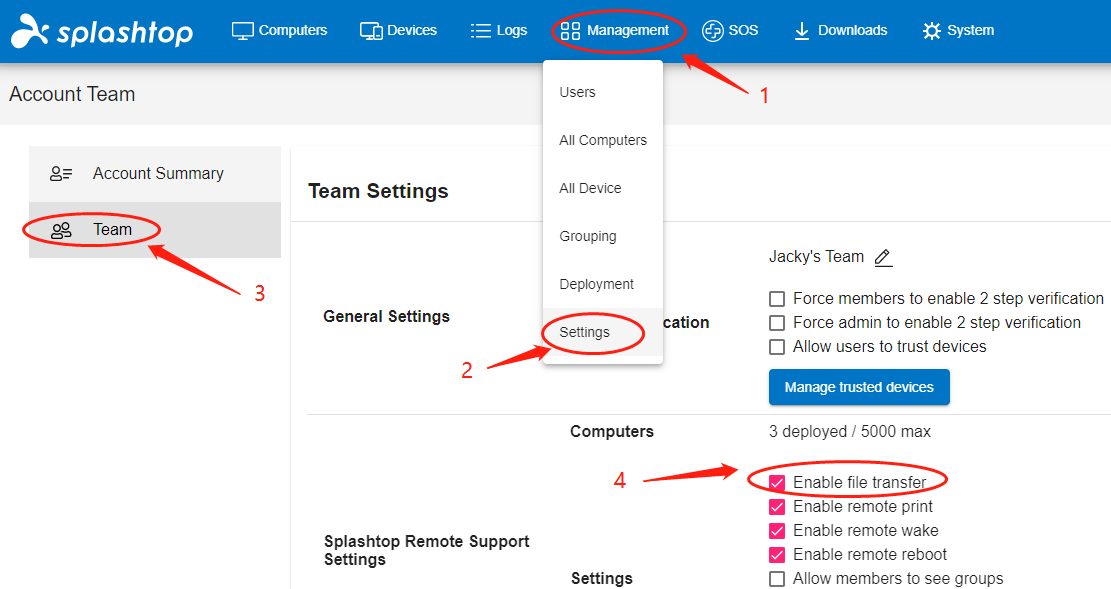The height and width of the screenshot is (589, 1111).
Task: Enable Force members 2 step verification checkbox
Action: coord(777,299)
